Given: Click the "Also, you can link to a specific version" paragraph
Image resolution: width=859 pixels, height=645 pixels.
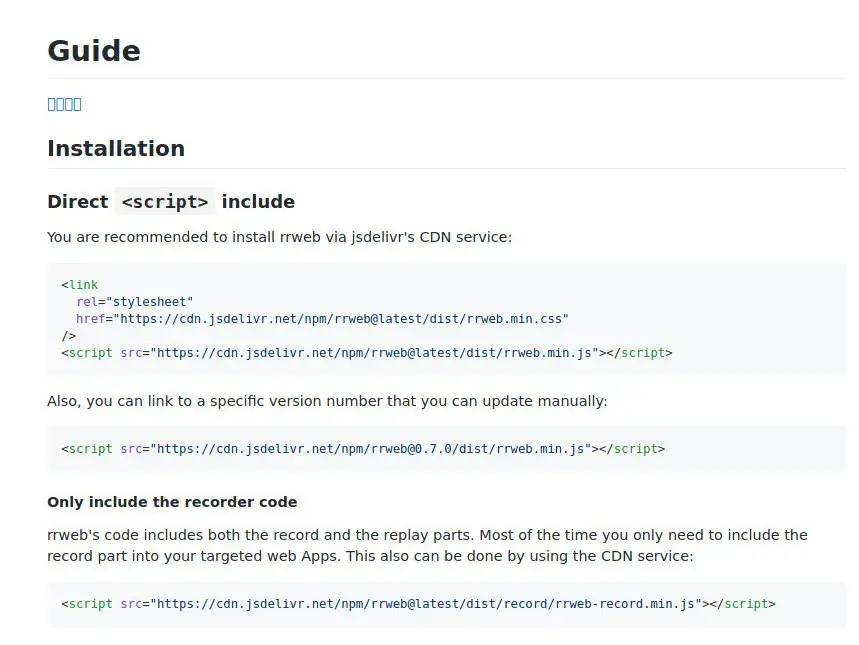Looking at the screenshot, I should point(327,401).
